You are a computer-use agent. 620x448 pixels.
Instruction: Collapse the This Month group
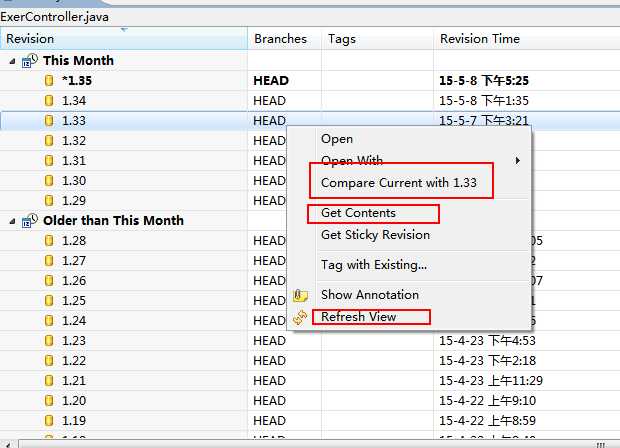[x=12, y=61]
